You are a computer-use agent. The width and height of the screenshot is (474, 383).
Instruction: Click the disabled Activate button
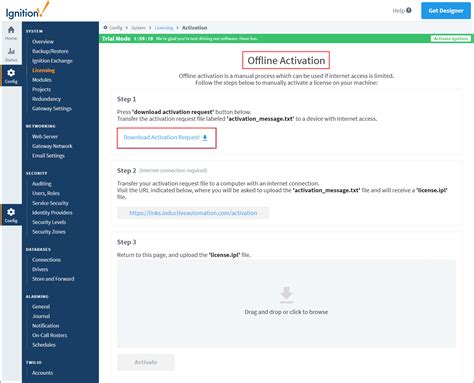(146, 362)
